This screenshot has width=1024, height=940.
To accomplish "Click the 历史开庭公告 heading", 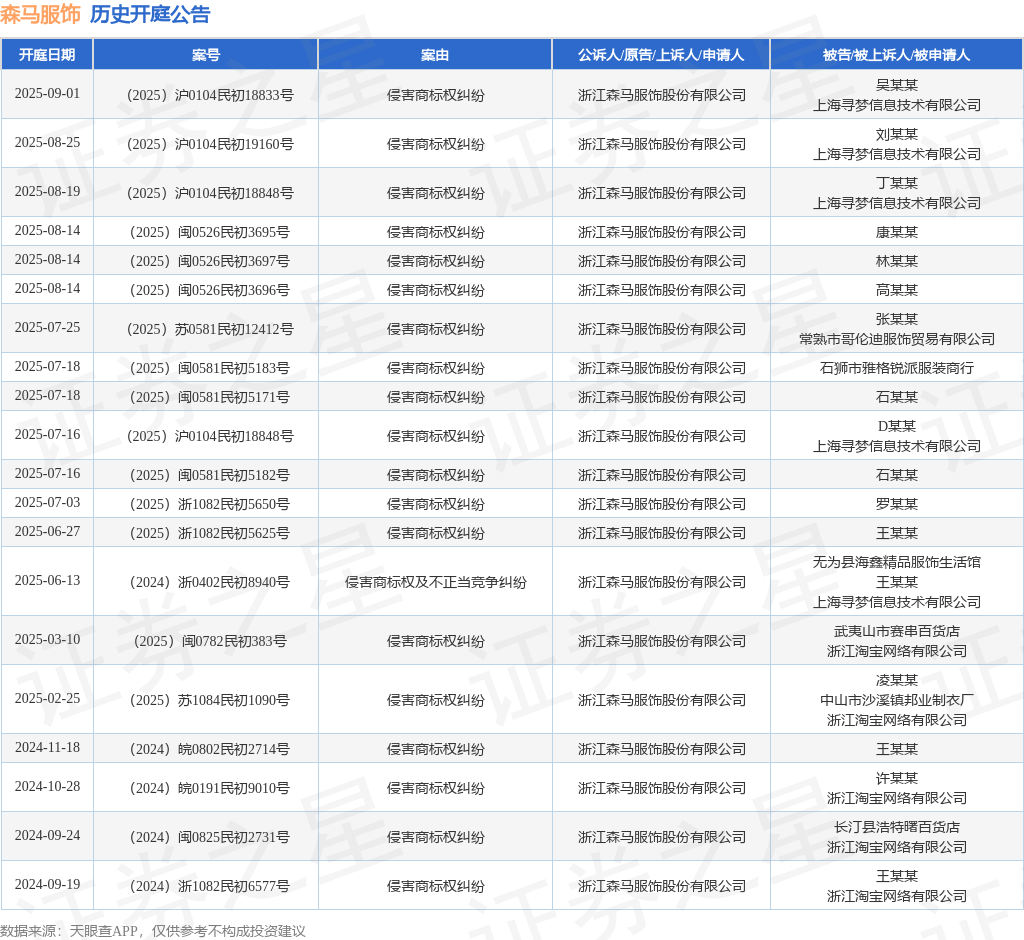I will coord(150,14).
